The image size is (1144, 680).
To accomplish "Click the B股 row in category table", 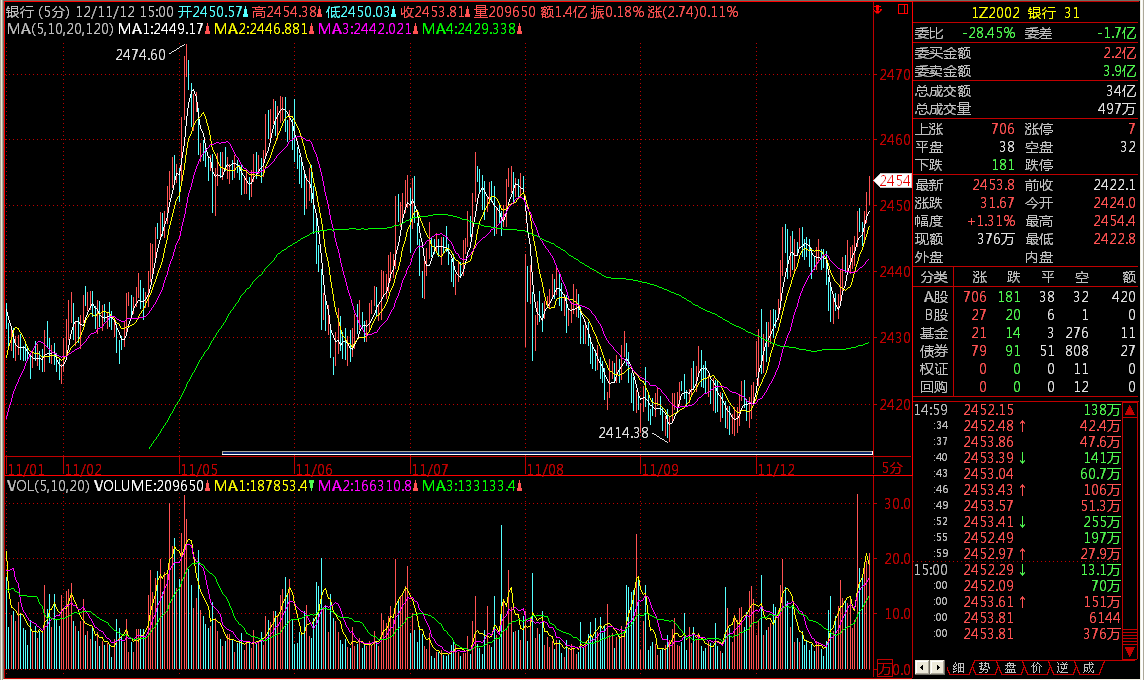I will point(1025,315).
